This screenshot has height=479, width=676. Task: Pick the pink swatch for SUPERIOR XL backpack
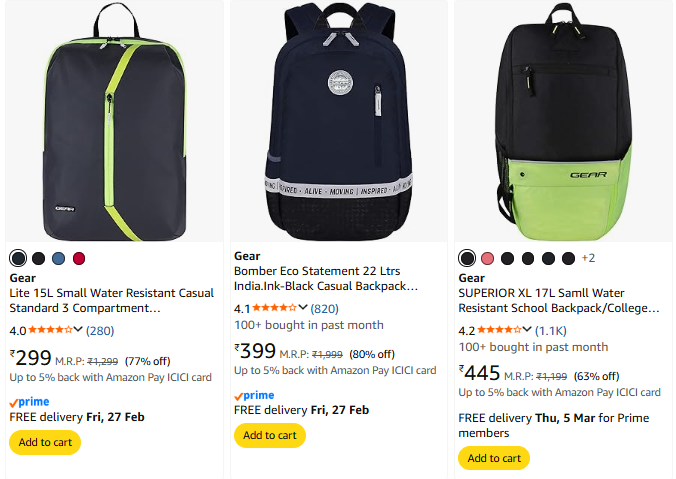point(487,258)
